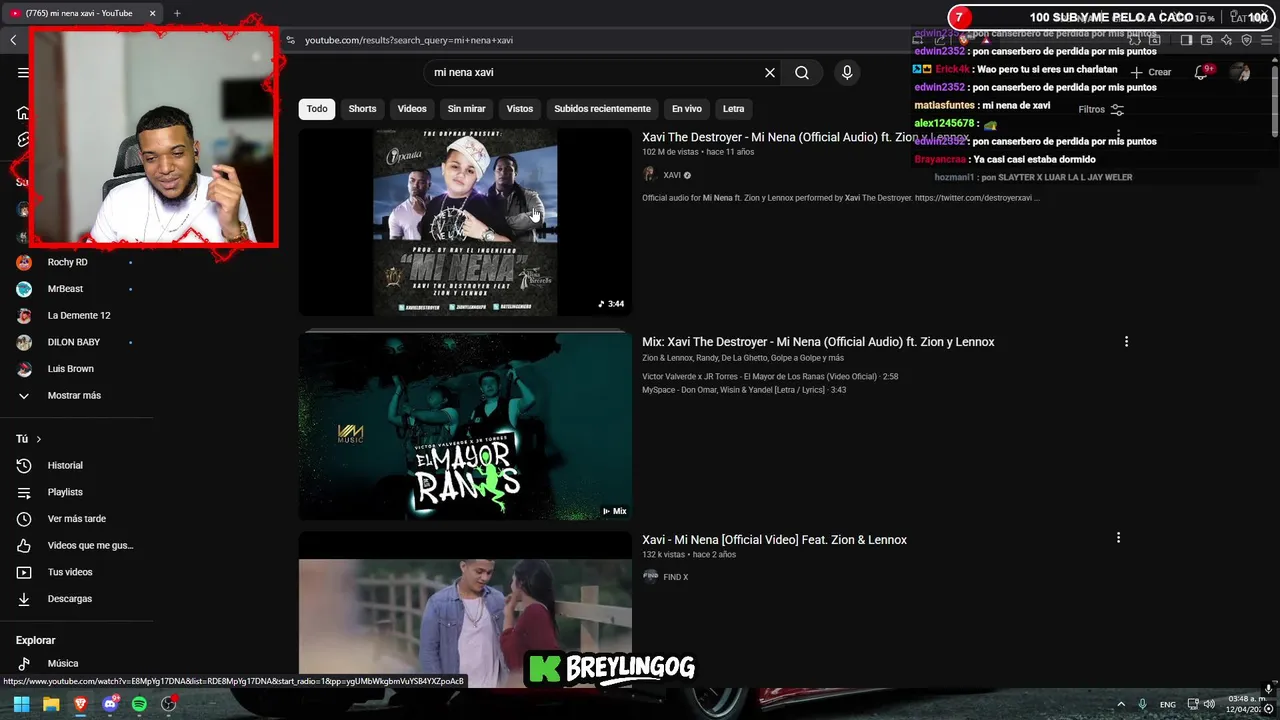This screenshot has height=720, width=1280.
Task: Click the browser back arrow
Action: click(x=13, y=40)
